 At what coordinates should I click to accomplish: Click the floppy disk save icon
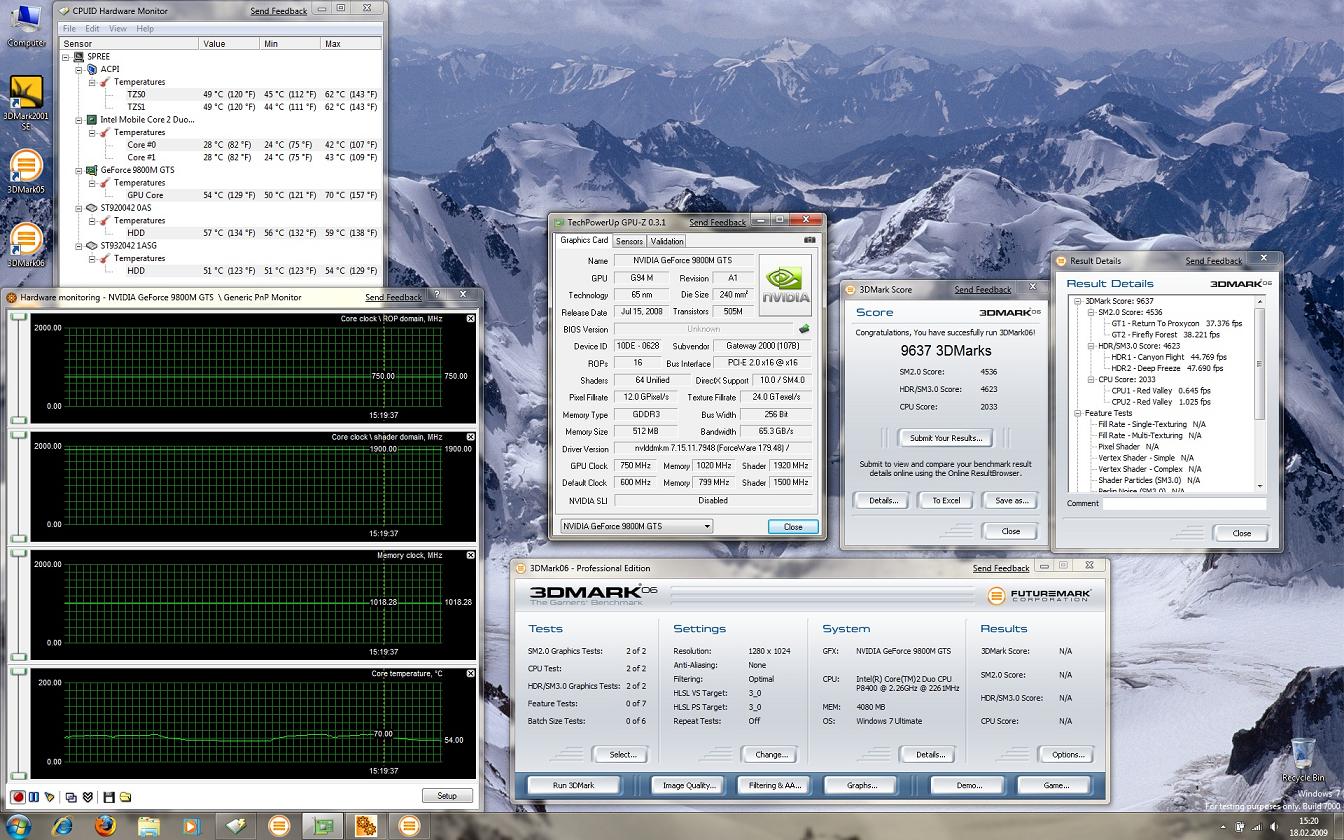point(109,797)
